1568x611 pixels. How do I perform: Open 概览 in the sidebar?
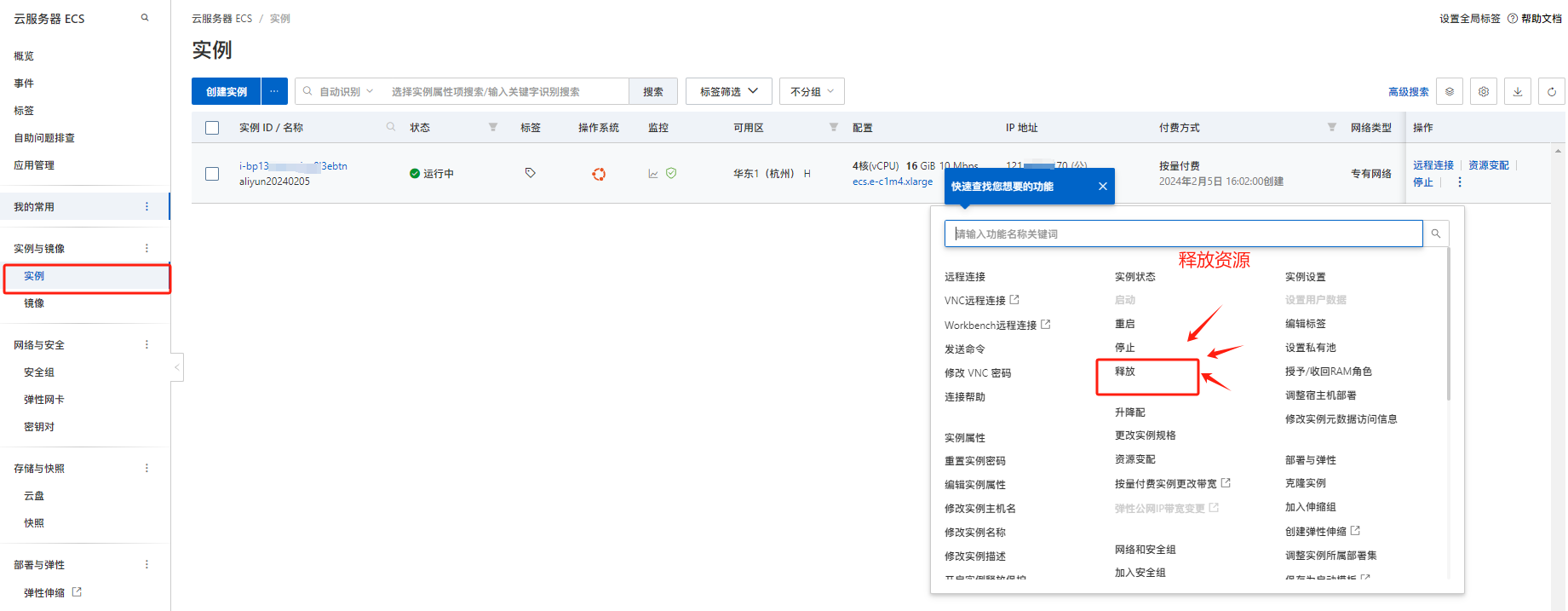(24, 56)
